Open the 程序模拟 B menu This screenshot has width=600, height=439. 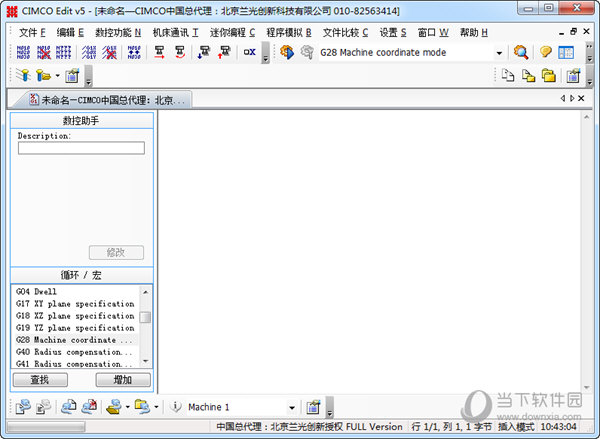coord(289,33)
